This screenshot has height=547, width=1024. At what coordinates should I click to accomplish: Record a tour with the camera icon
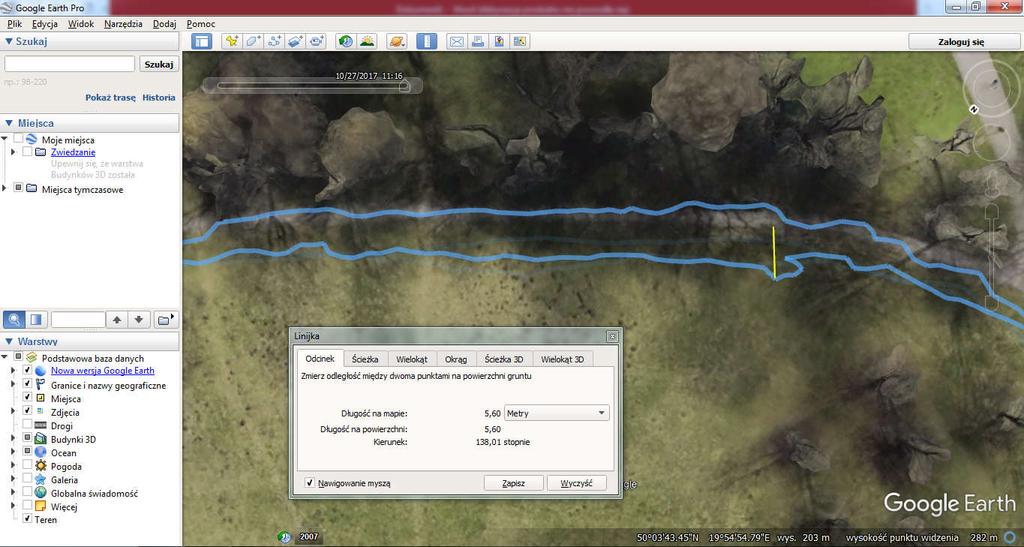317,41
